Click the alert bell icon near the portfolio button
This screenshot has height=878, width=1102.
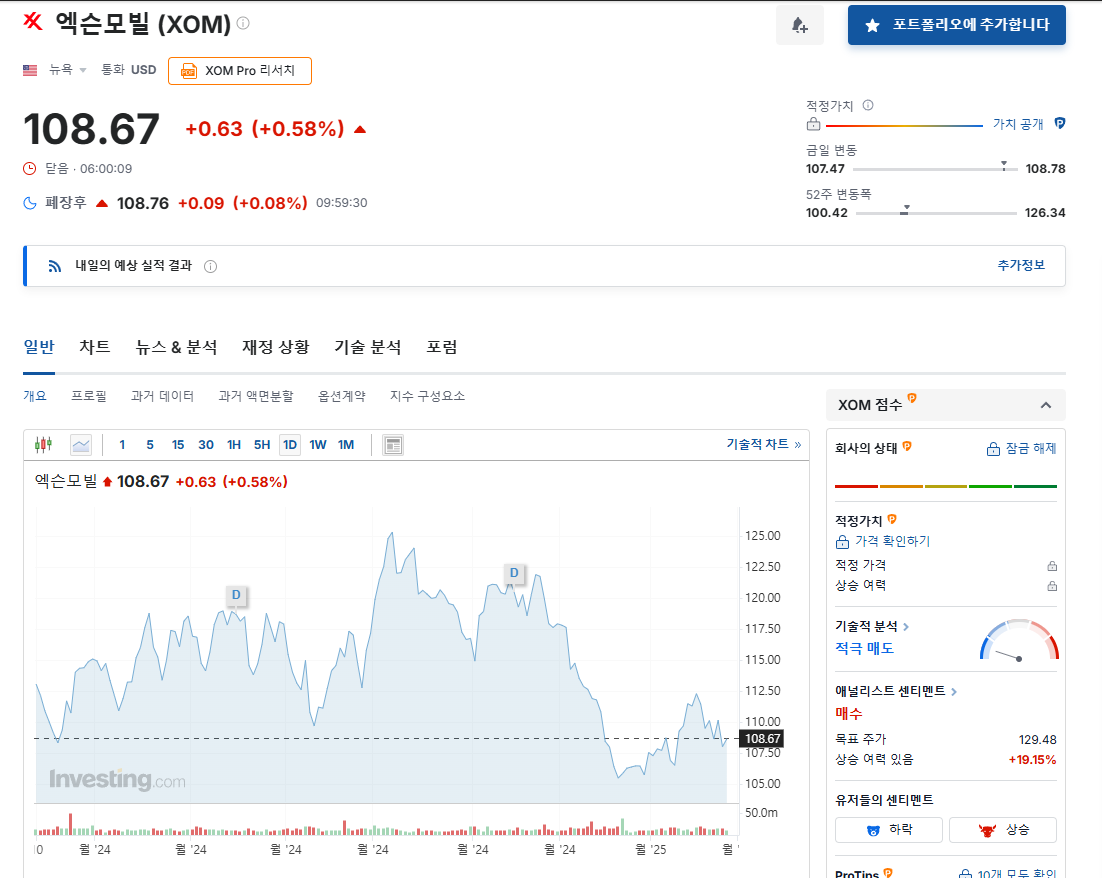coord(800,23)
